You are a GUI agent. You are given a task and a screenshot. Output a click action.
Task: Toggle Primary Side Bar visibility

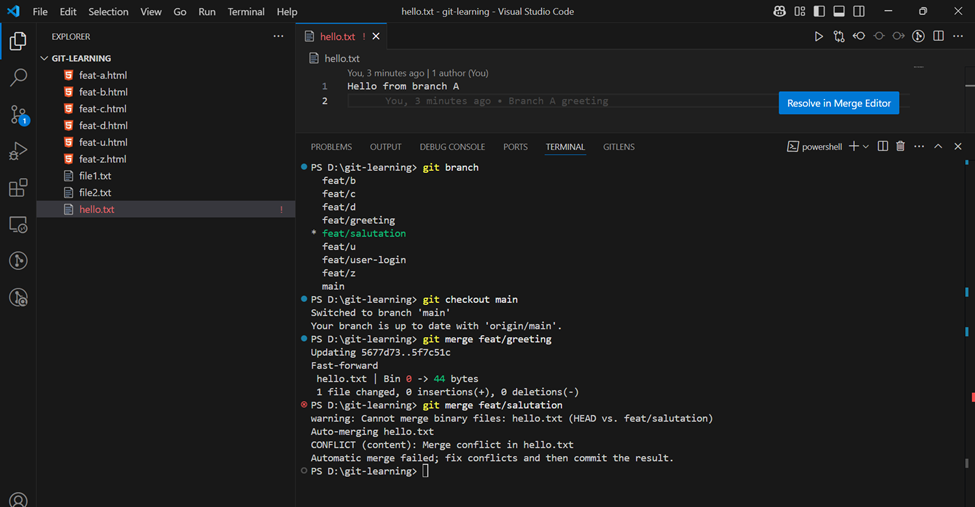click(x=820, y=11)
